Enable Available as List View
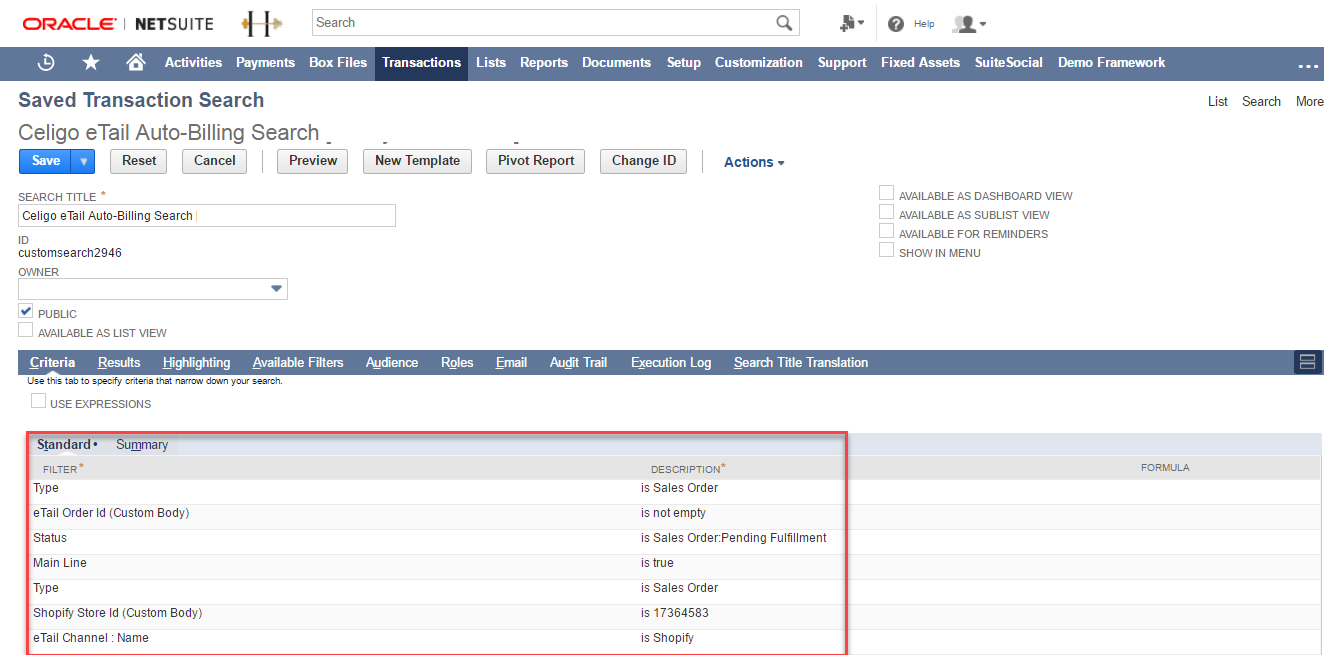The image size is (1324, 655). point(26,330)
